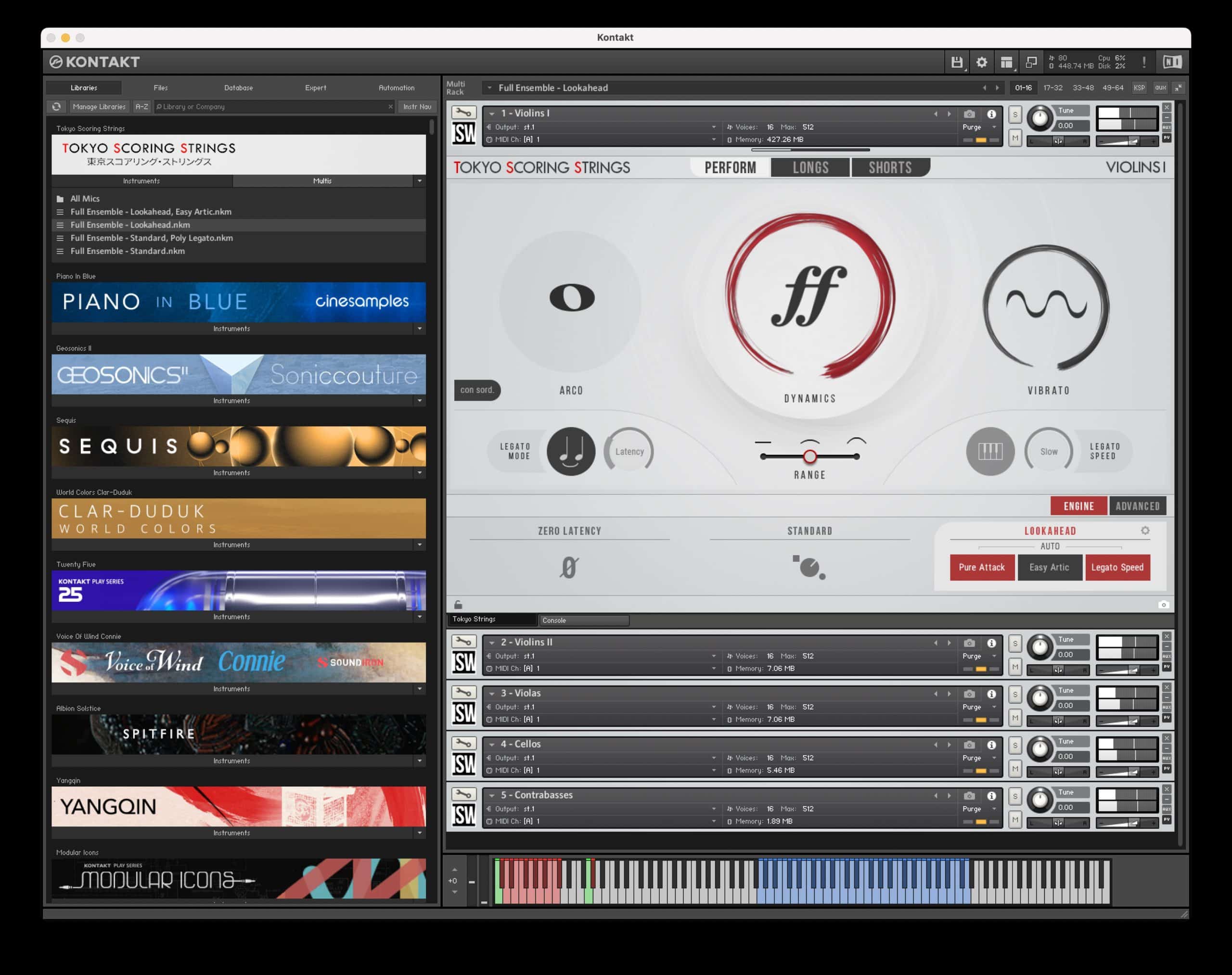1232x975 pixels.
Task: Open Lookahead settings gear icon
Action: coord(1145,531)
